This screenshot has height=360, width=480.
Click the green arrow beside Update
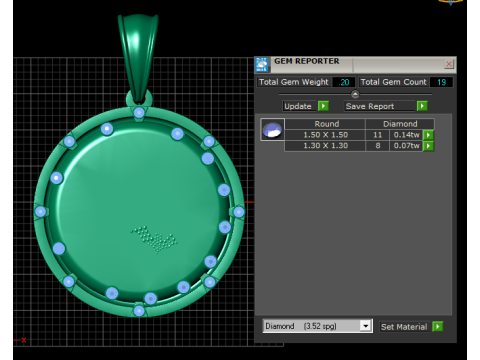[x=323, y=106]
